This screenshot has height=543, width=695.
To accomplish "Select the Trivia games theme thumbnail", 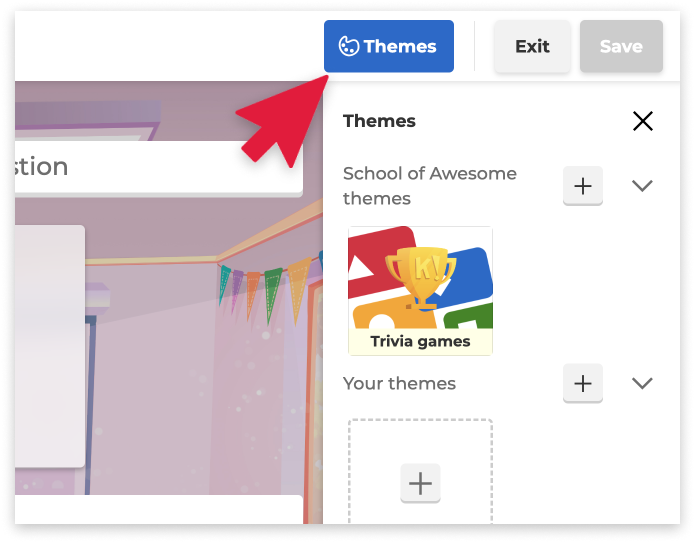I will click(420, 290).
